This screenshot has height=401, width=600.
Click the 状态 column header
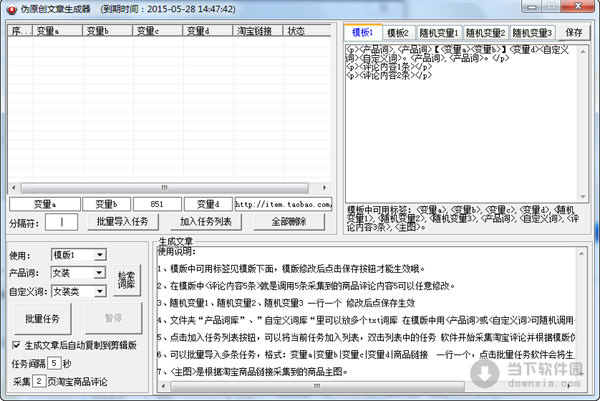coord(307,31)
